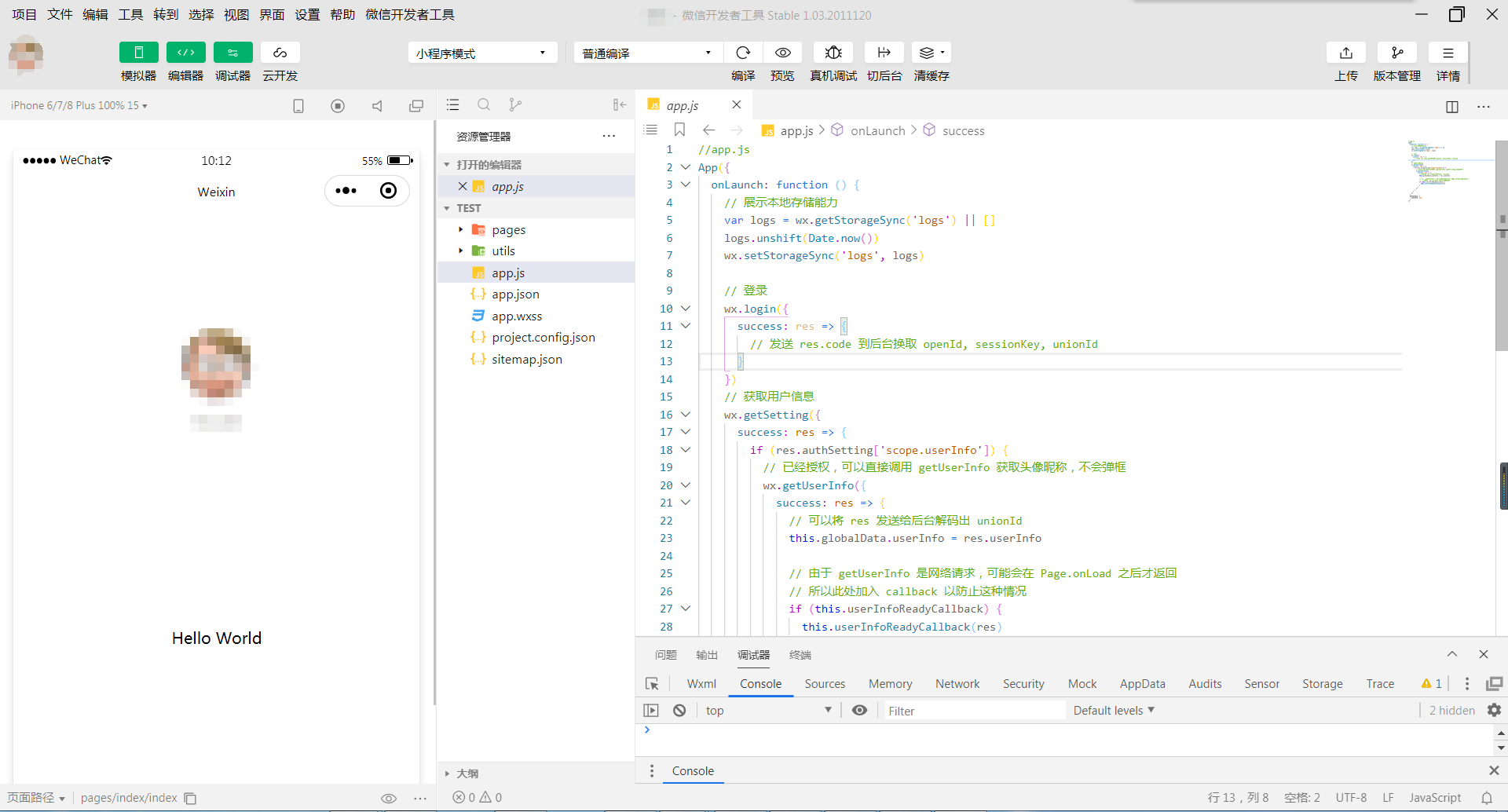This screenshot has height=812, width=1508.
Task: Toggle the 模拟器 simulator panel button
Action: [x=138, y=53]
